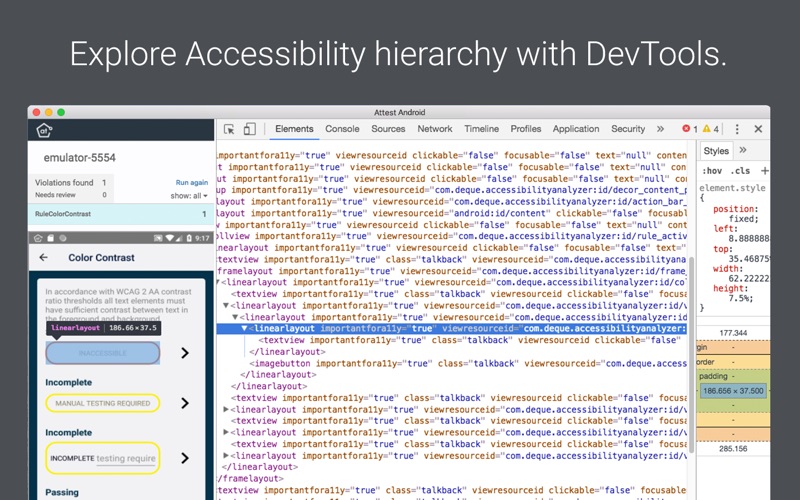
Task: Click the INCOMPLETE testing require field
Action: pos(103,458)
